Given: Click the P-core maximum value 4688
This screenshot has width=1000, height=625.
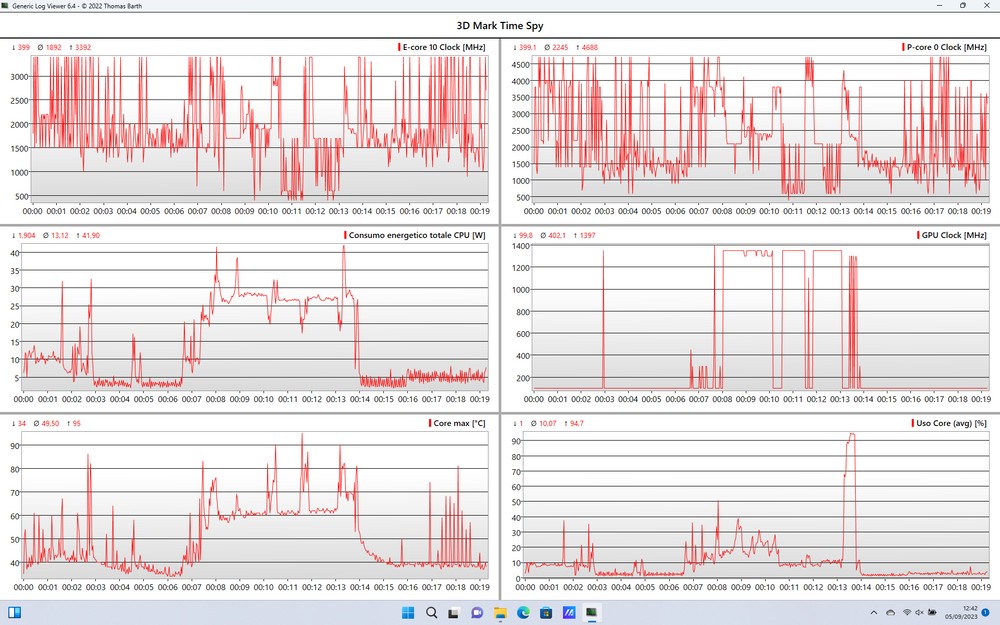Looking at the screenshot, I should 589,47.
